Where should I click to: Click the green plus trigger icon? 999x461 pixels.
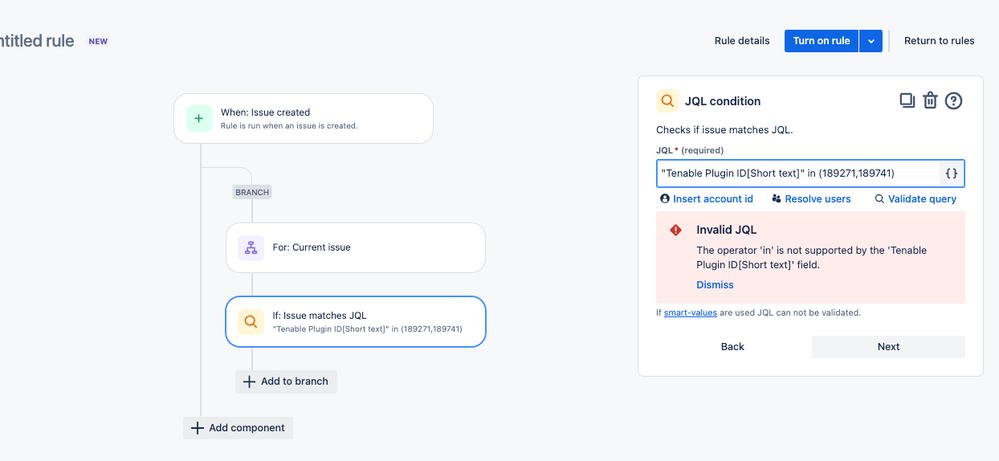pos(199,118)
